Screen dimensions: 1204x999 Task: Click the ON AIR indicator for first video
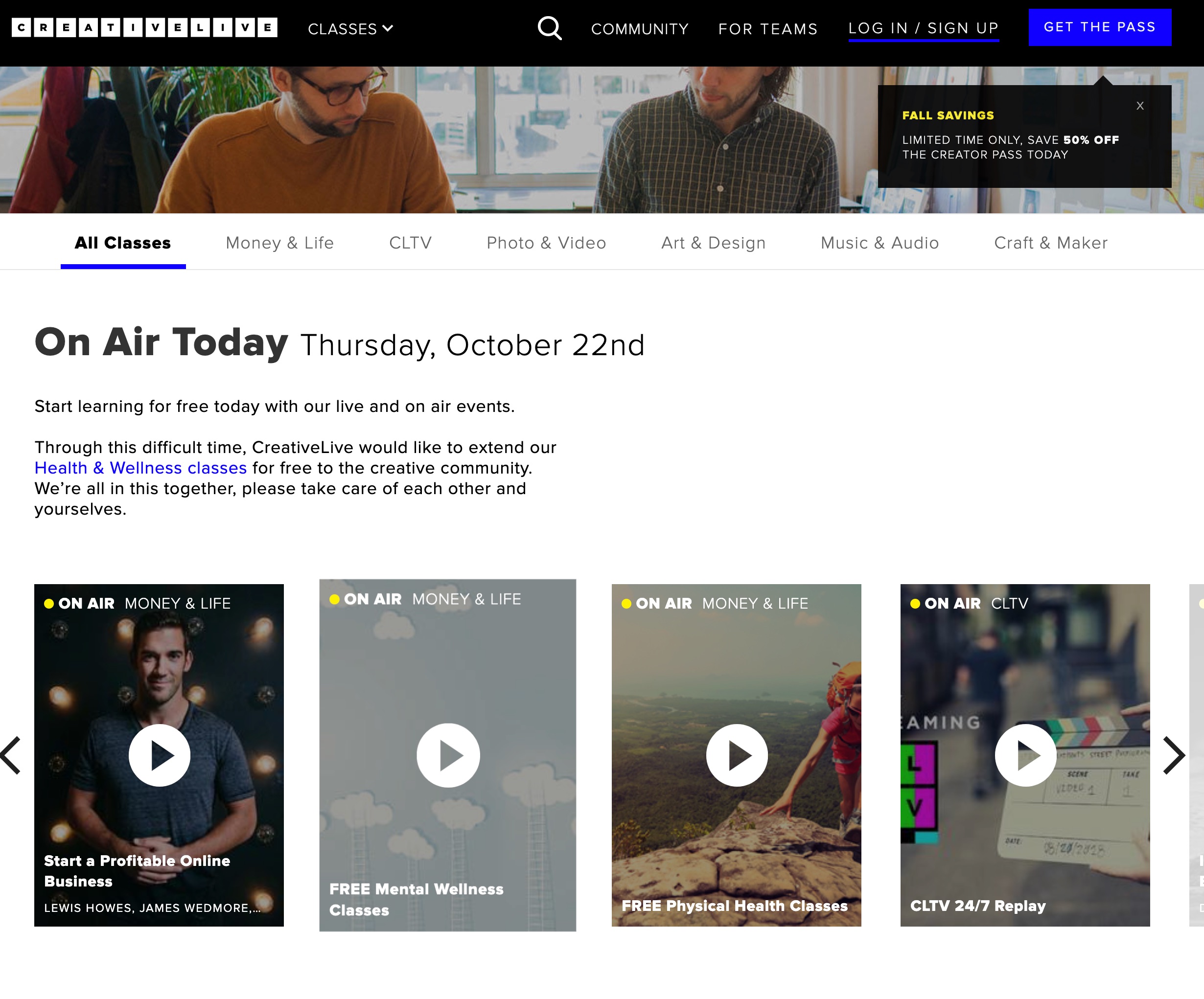coord(78,602)
